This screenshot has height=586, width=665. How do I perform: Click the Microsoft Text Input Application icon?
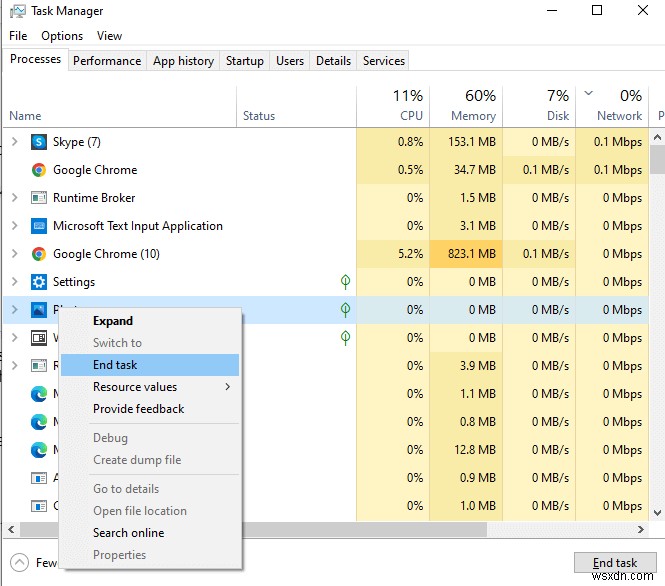pyautogui.click(x=39, y=226)
